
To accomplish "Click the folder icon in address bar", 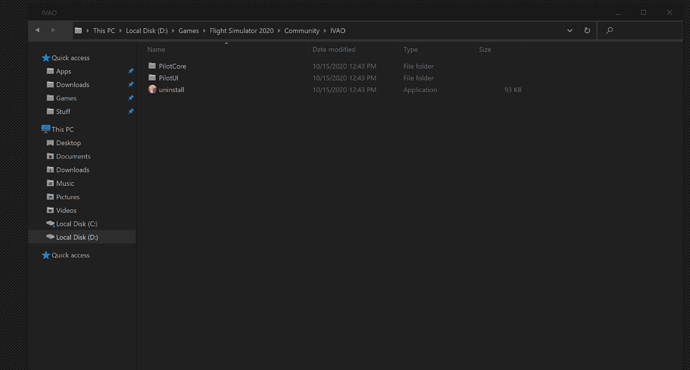I will click(78, 30).
